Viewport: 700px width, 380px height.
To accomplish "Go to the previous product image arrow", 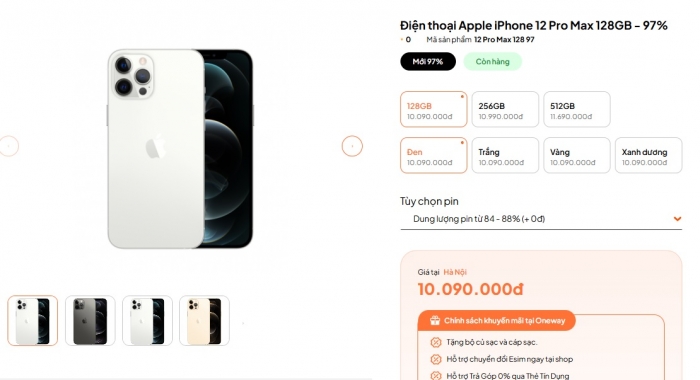I will click(x=8, y=146).
